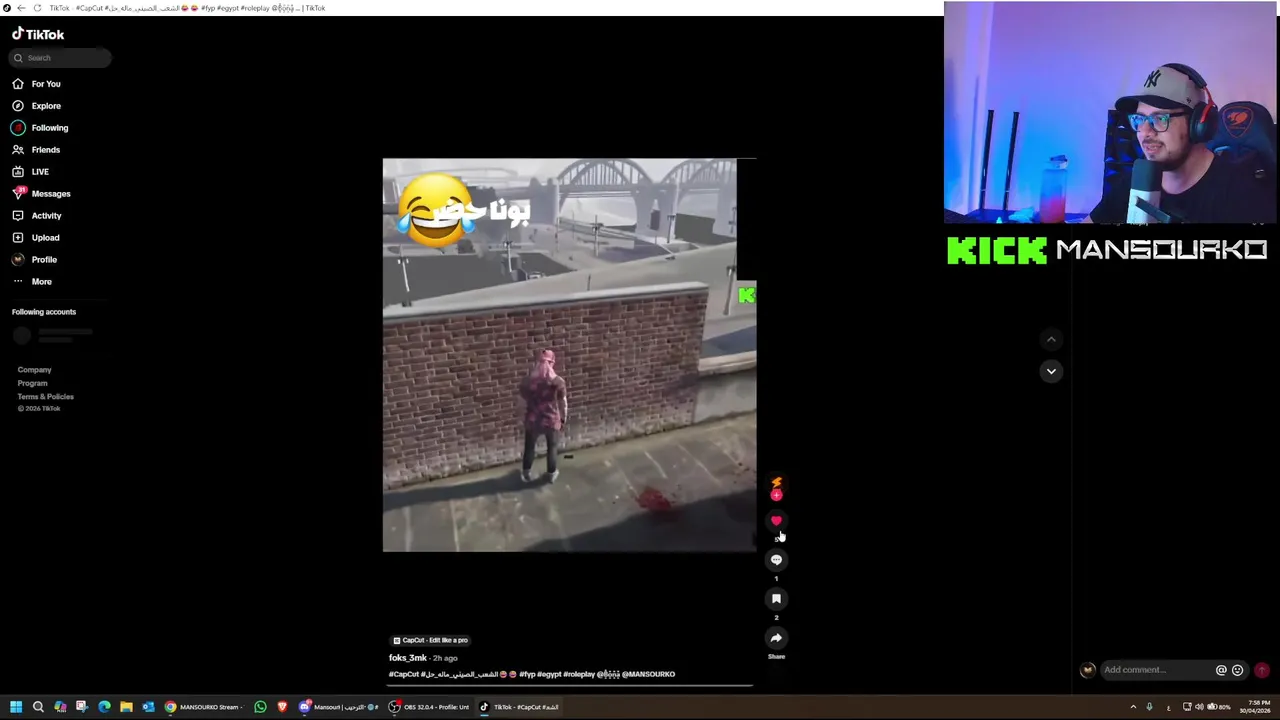This screenshot has width=1280, height=720.
Task: Post the comment with the red arrow button
Action: 1262,670
